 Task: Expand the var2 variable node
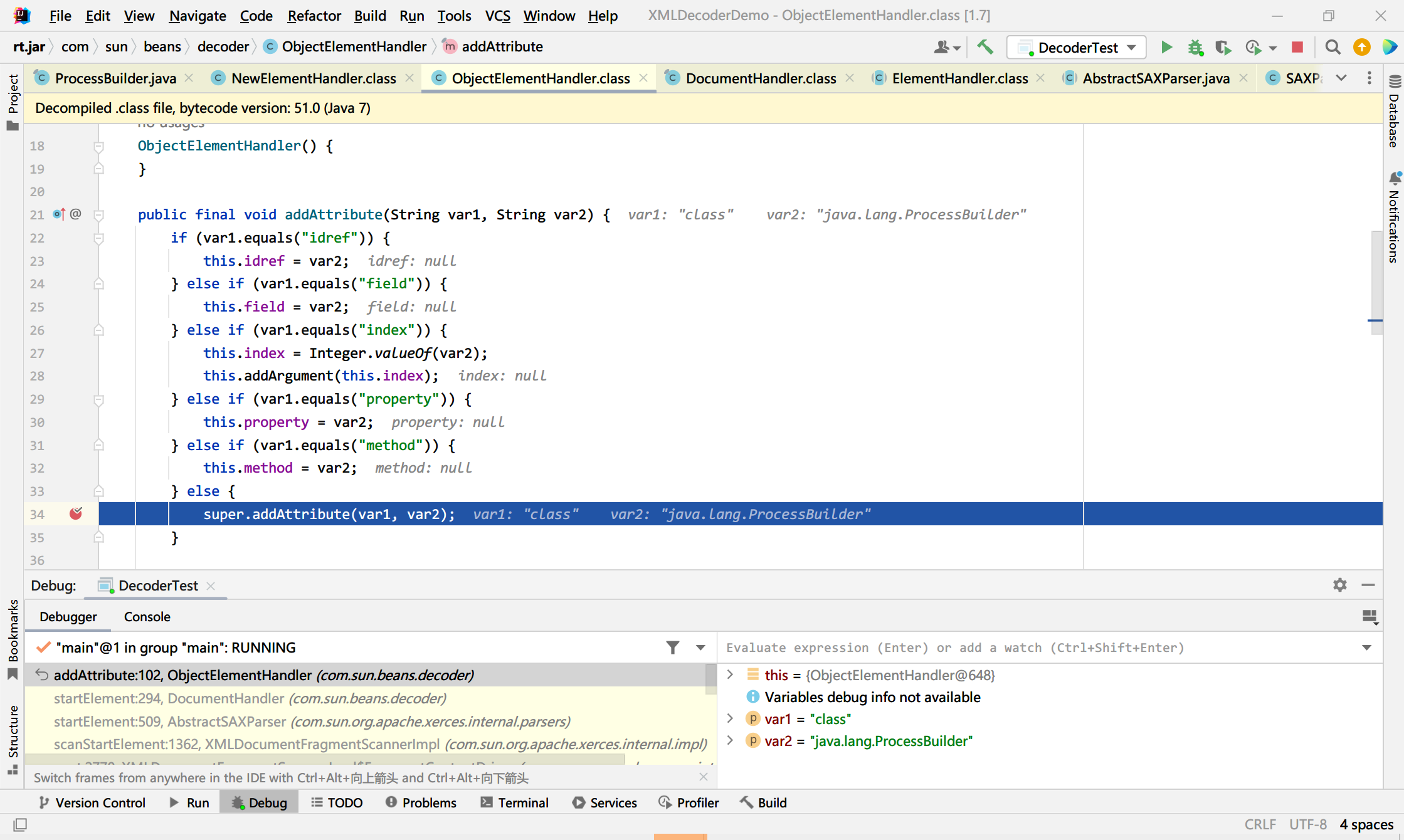[x=730, y=740]
